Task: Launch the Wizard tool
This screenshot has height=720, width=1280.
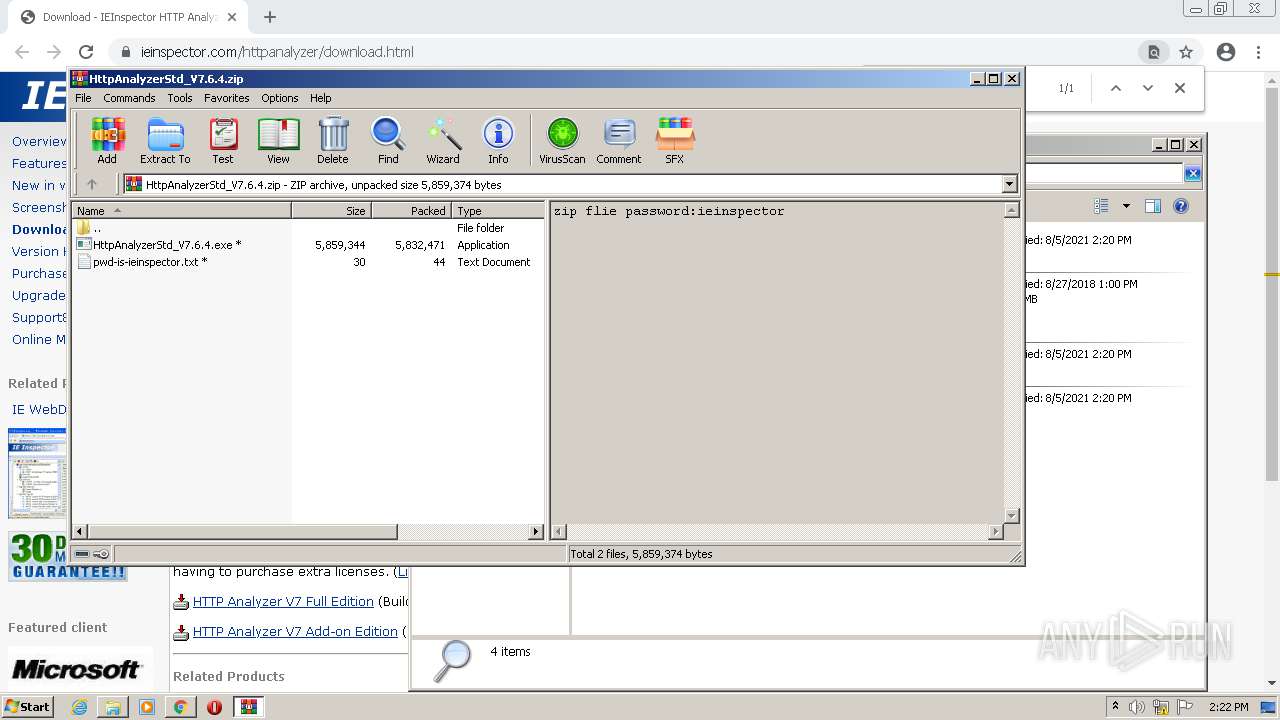Action: click(443, 141)
